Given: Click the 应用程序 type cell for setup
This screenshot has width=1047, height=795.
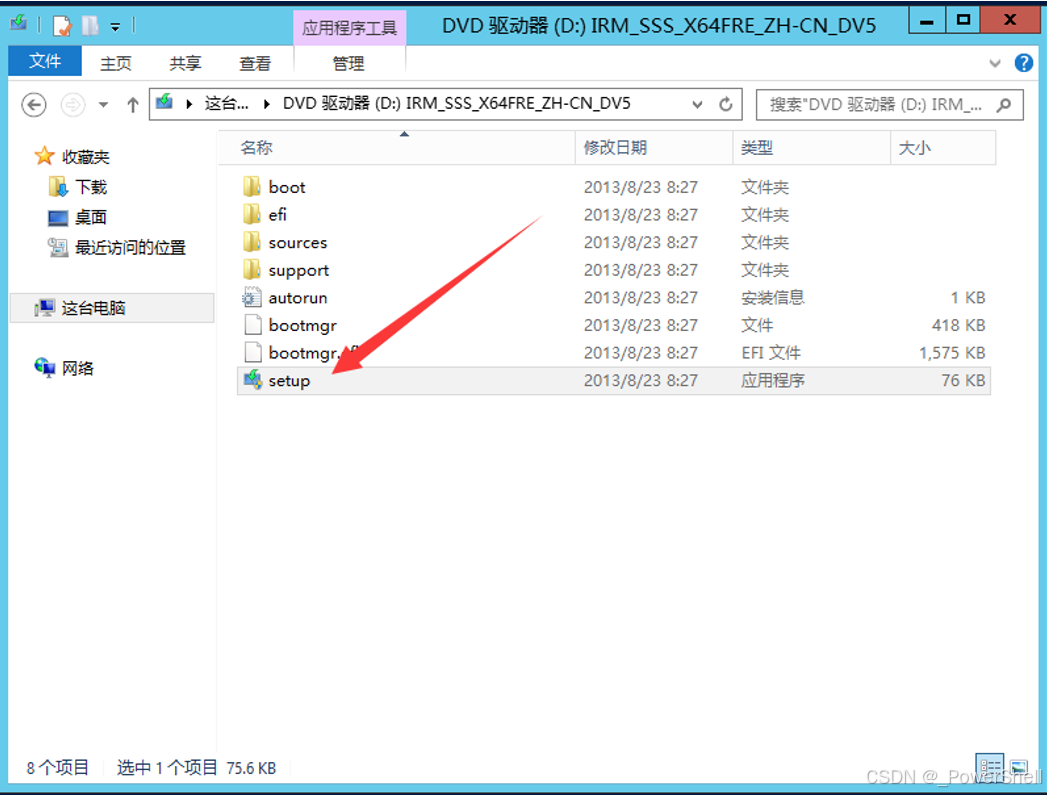Looking at the screenshot, I should [x=773, y=380].
